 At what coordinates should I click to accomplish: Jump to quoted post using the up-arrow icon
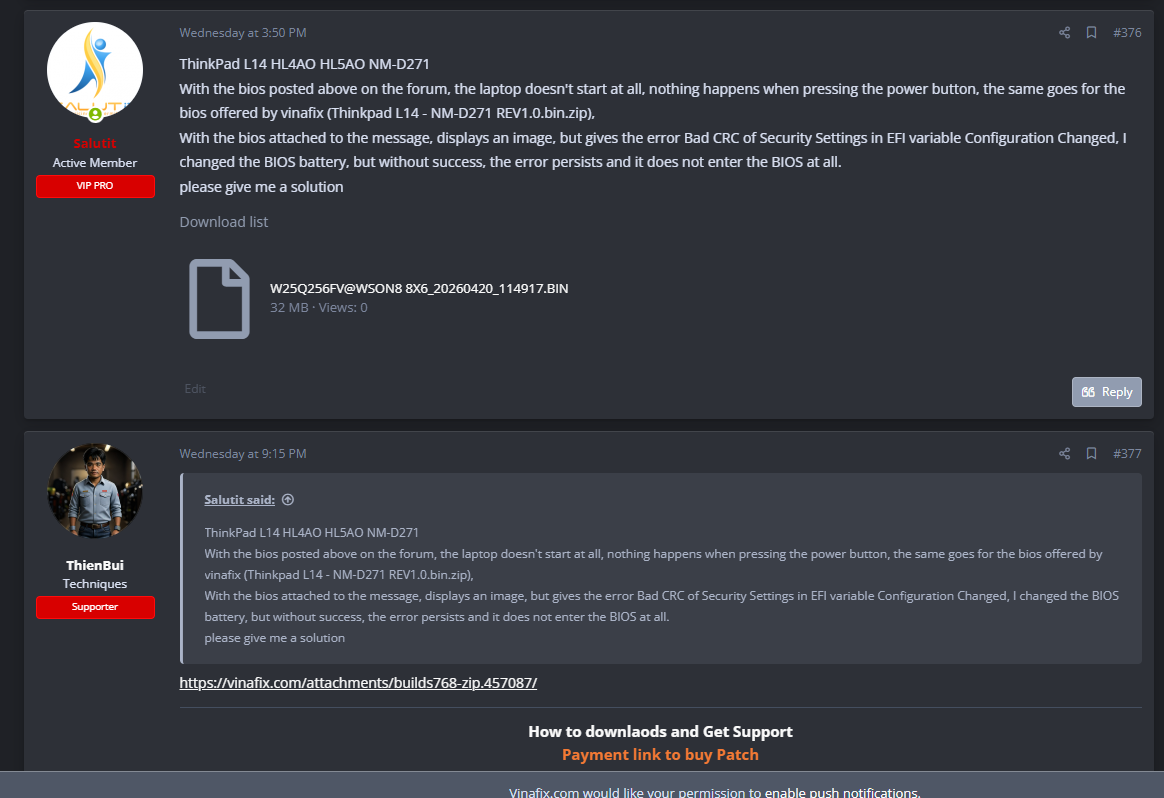[287, 499]
